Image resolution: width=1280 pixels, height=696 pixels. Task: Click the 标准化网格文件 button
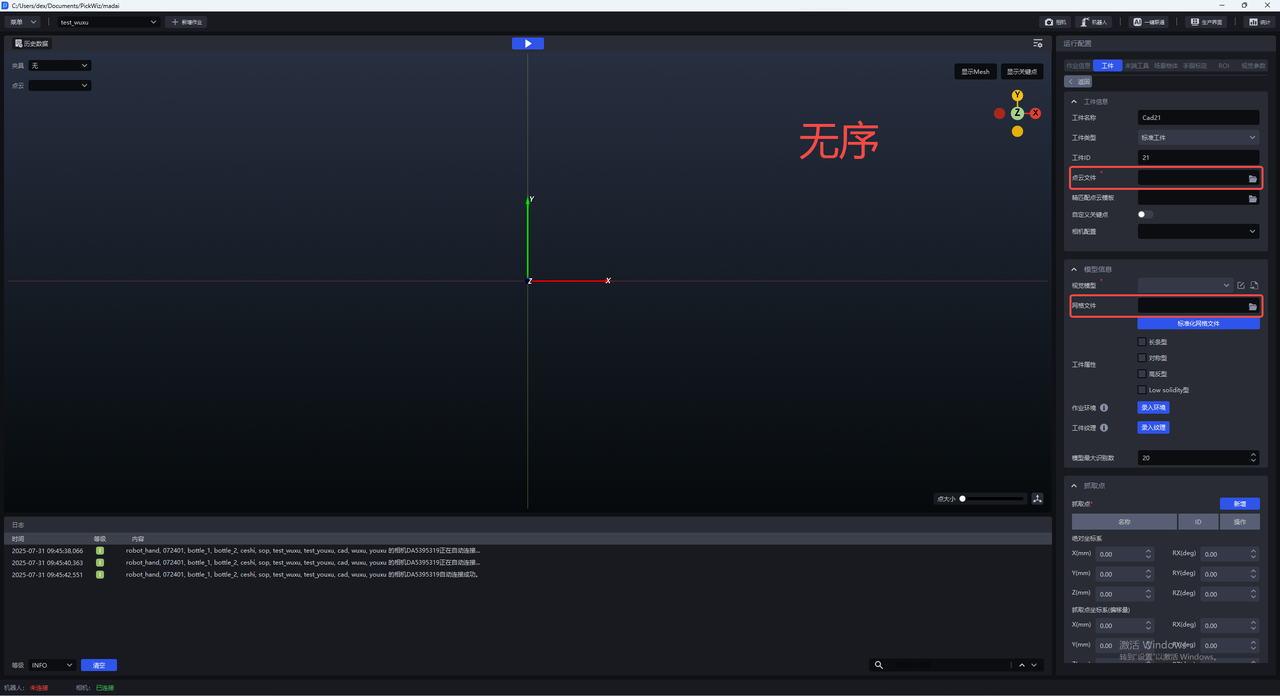click(x=1198, y=324)
